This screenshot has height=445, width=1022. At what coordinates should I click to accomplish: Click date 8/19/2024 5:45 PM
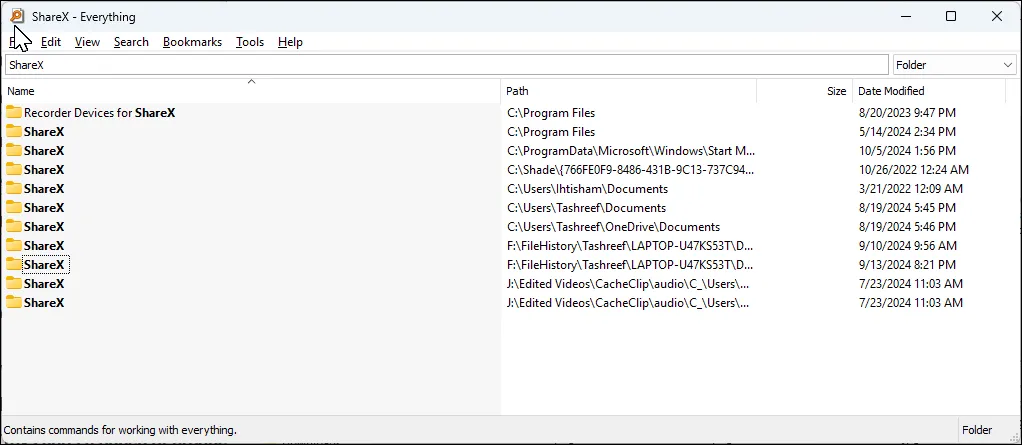[907, 208]
